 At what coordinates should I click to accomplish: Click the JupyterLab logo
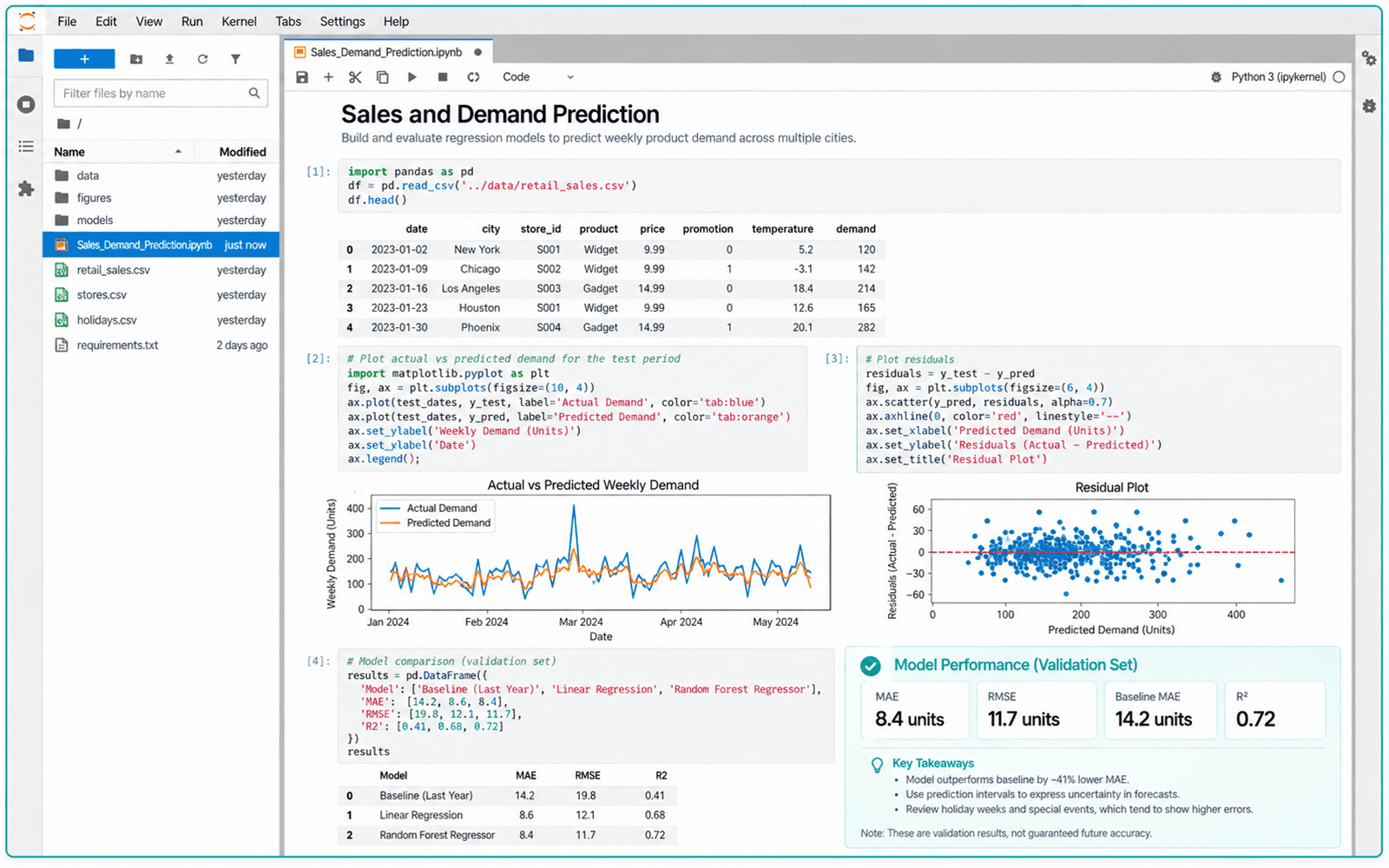point(27,21)
